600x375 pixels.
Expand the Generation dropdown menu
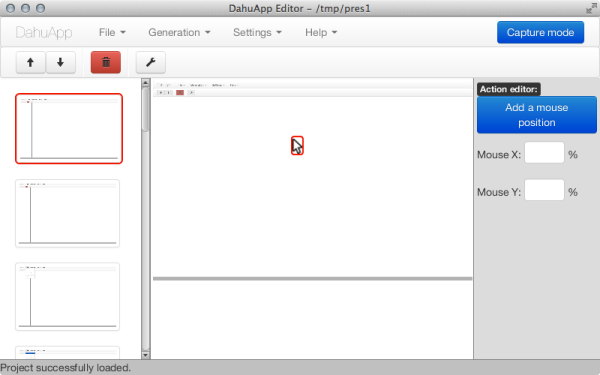coord(179,33)
